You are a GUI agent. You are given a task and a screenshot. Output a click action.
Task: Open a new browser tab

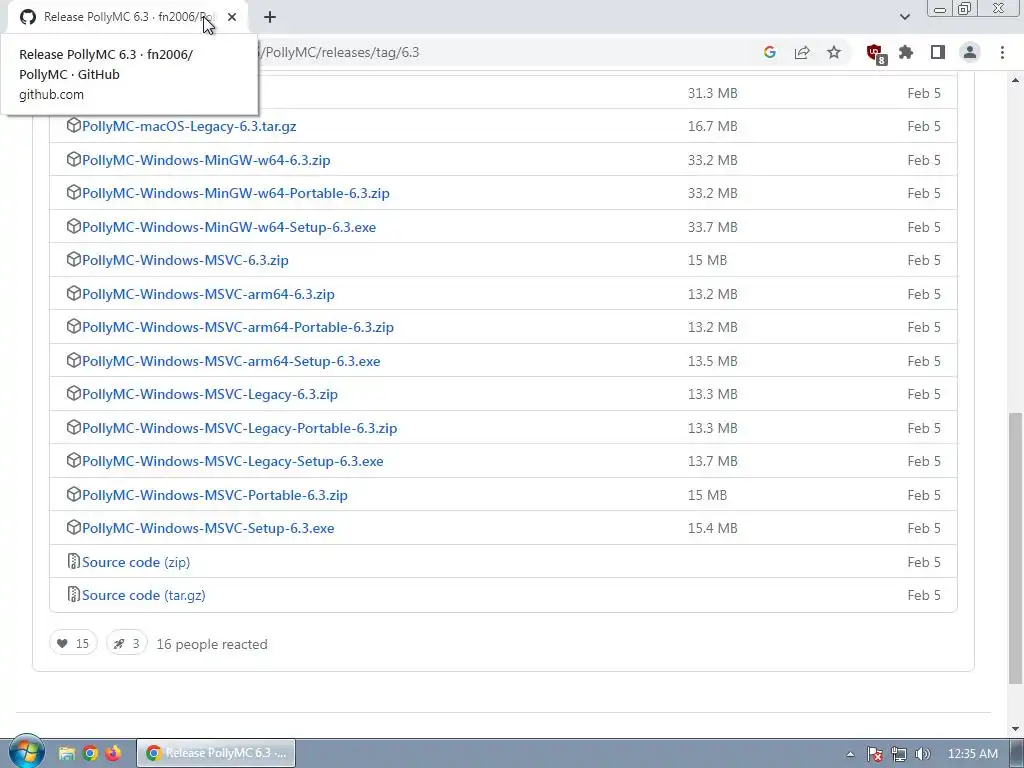click(x=270, y=17)
